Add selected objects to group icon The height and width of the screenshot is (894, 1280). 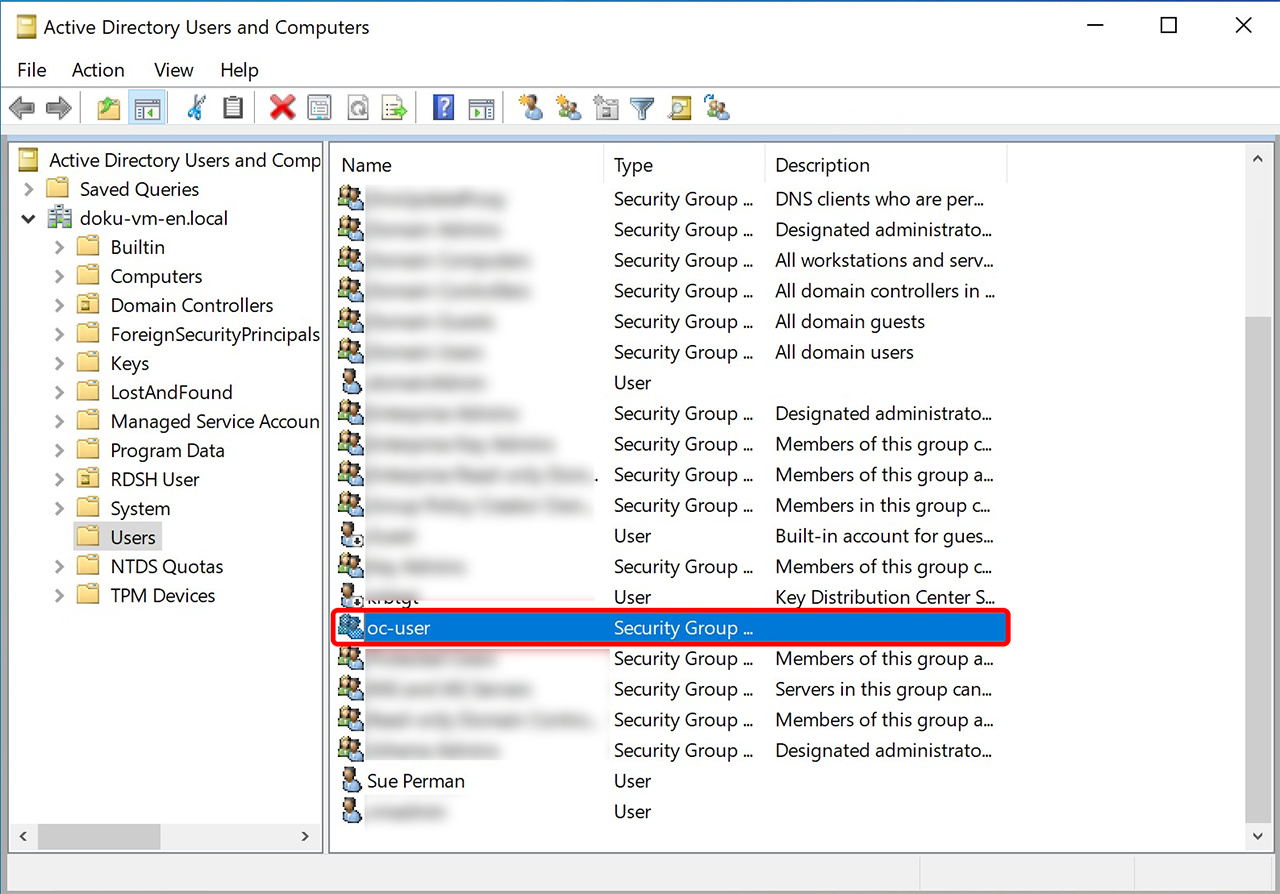click(717, 108)
